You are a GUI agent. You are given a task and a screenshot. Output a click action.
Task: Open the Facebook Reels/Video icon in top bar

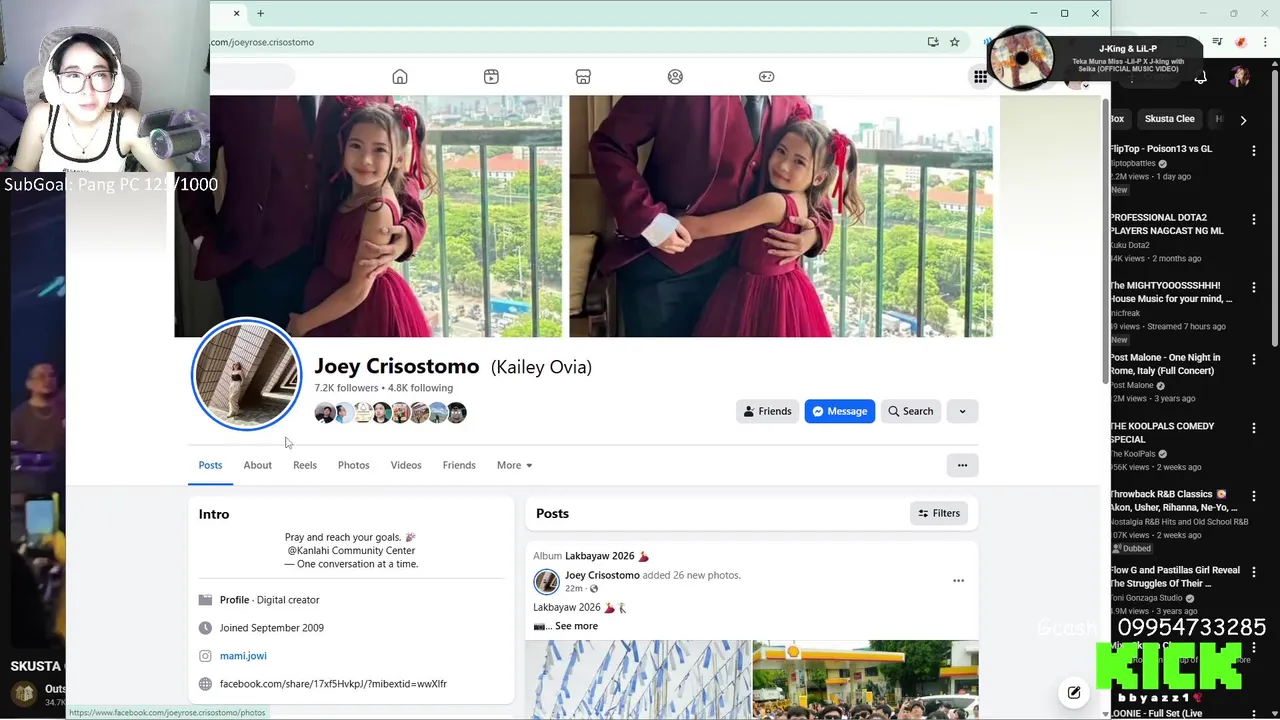point(491,77)
